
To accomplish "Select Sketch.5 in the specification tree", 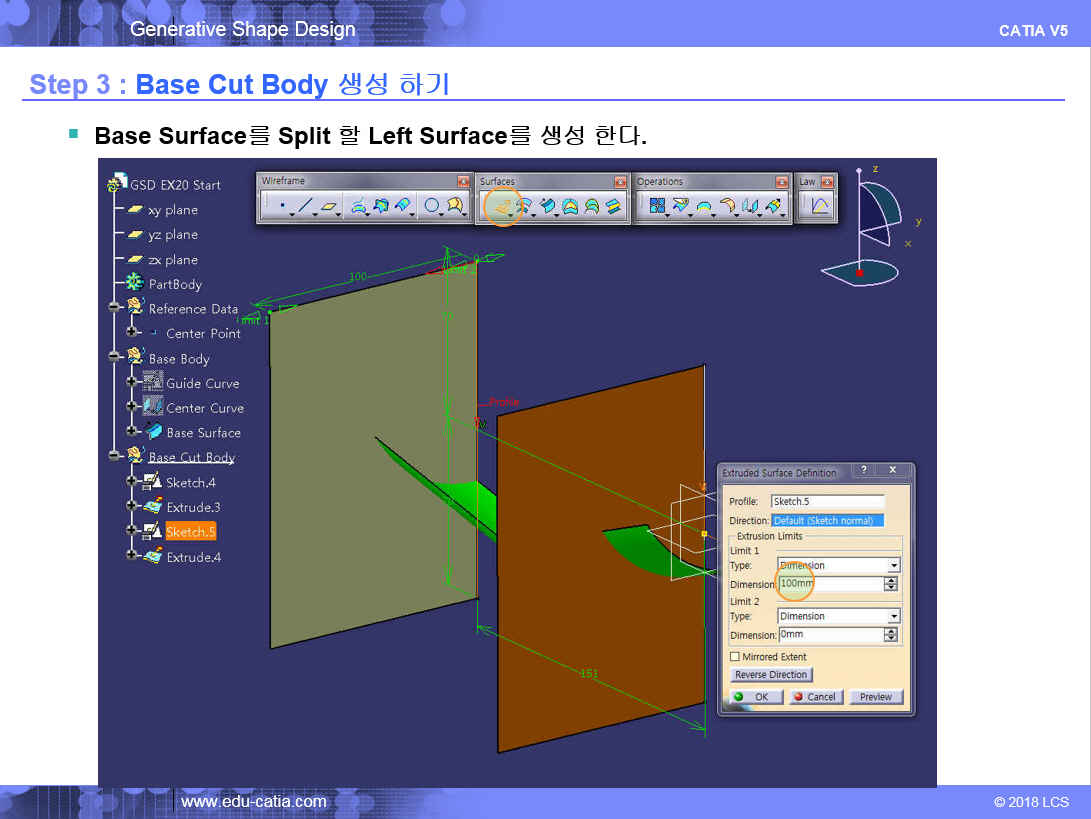I will [190, 532].
